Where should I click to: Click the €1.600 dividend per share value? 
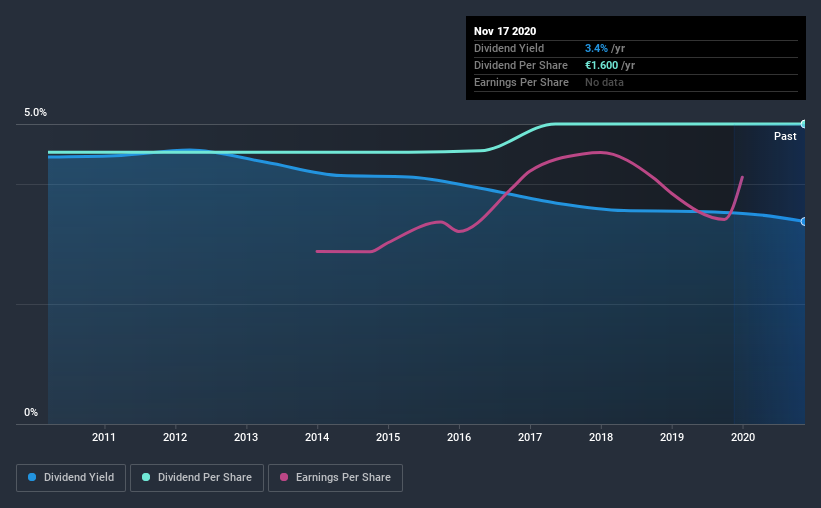[x=602, y=65]
